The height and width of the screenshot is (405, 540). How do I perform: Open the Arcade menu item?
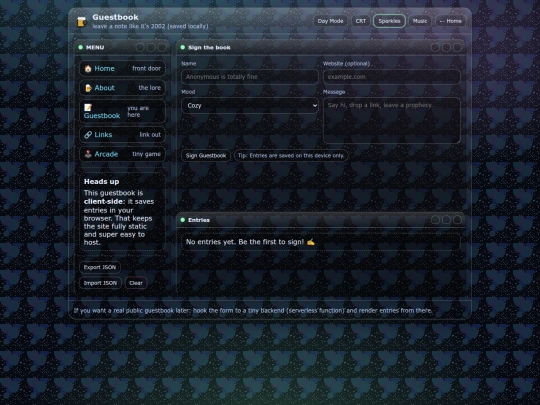122,154
